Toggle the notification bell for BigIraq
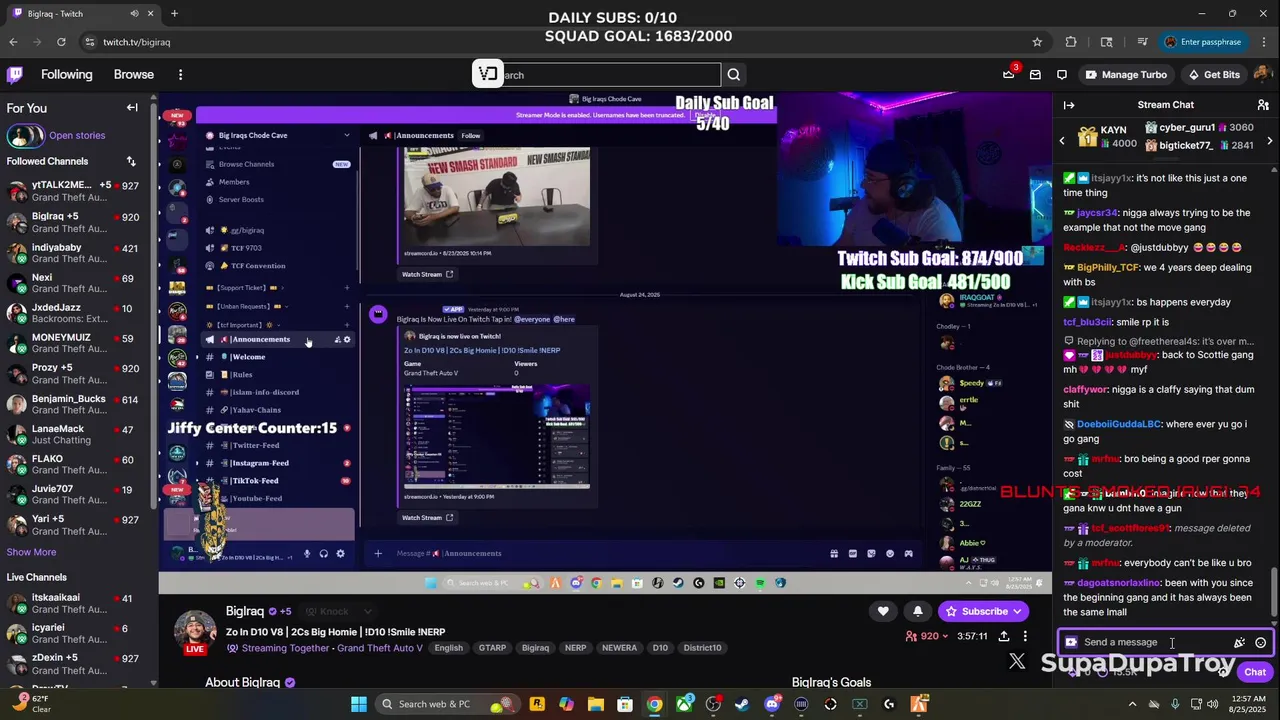 click(x=918, y=611)
